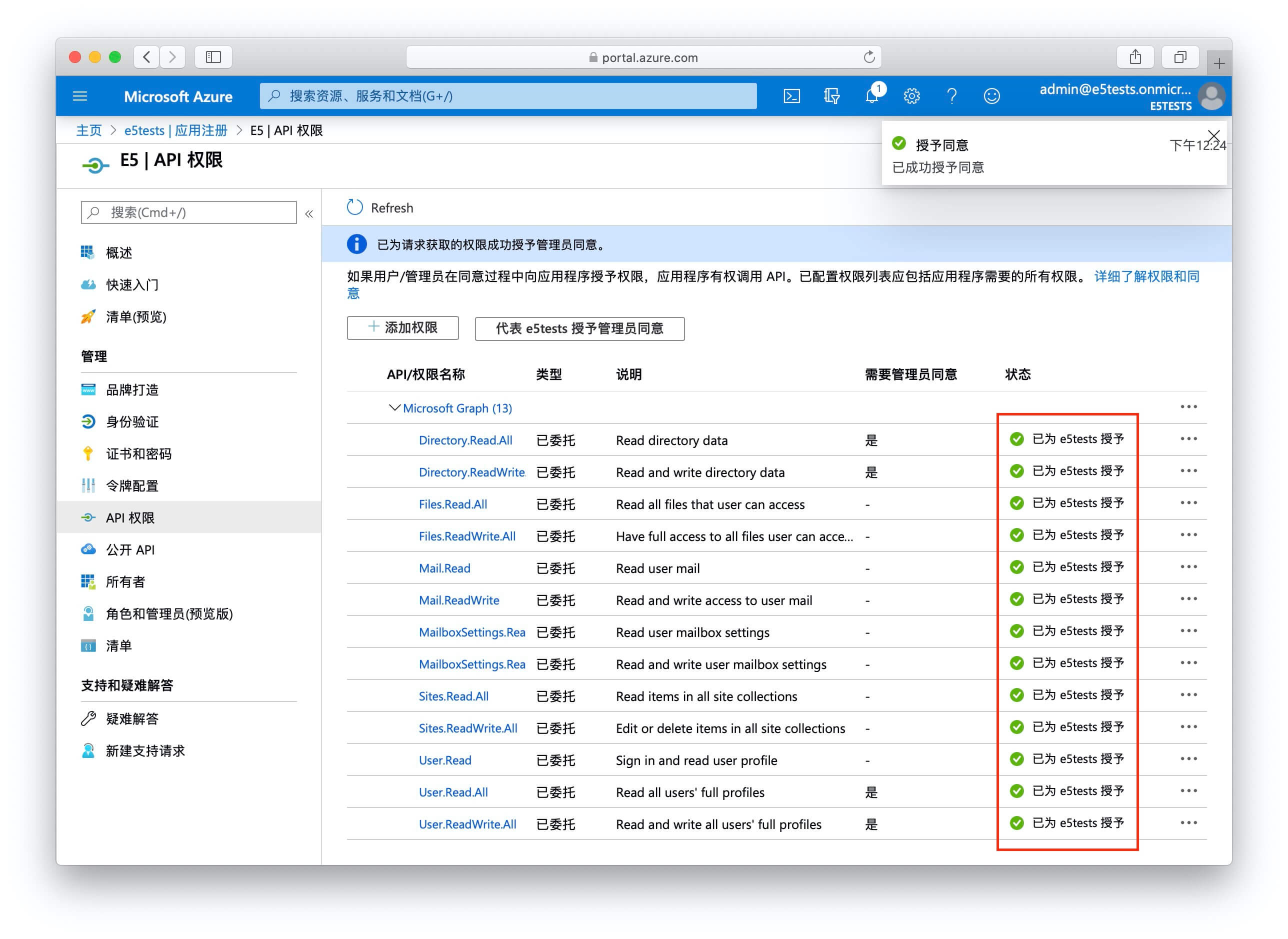Open the portal settings gear
Screen dimensions: 1288x939
coord(911,96)
